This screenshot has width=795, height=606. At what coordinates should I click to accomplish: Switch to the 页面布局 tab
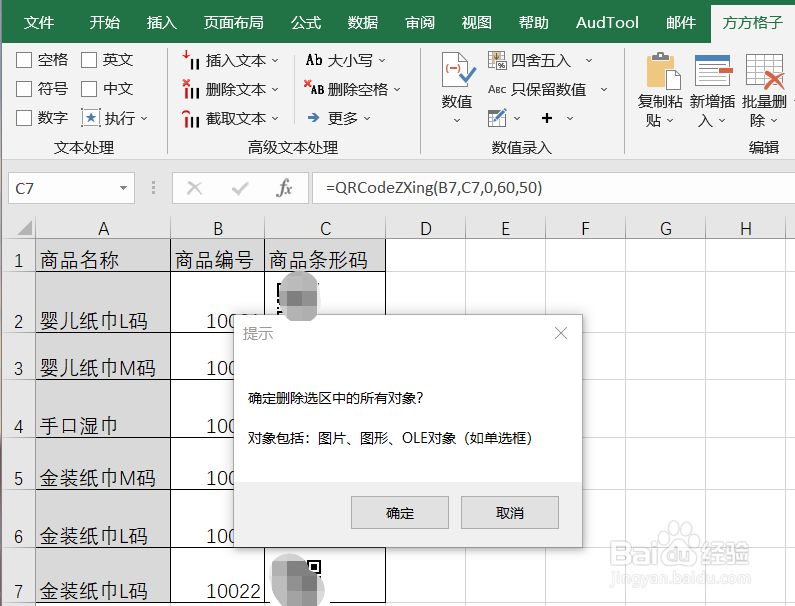click(x=234, y=22)
